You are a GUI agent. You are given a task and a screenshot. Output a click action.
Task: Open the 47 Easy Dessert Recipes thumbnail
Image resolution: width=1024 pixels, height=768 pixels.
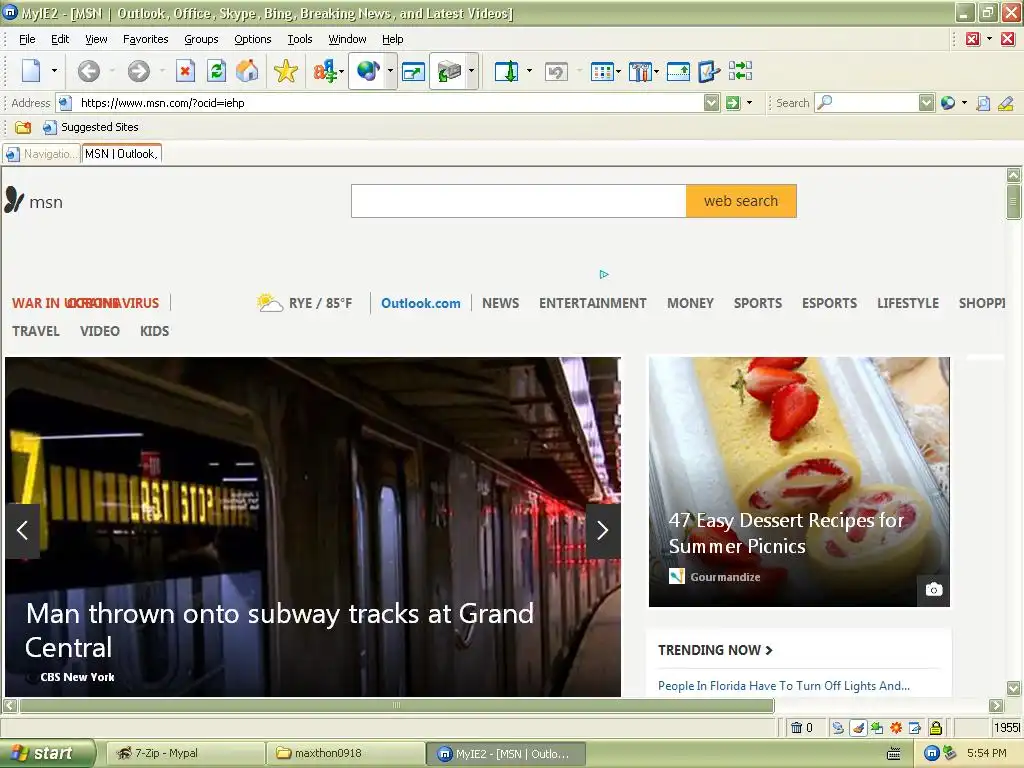pyautogui.click(x=799, y=482)
